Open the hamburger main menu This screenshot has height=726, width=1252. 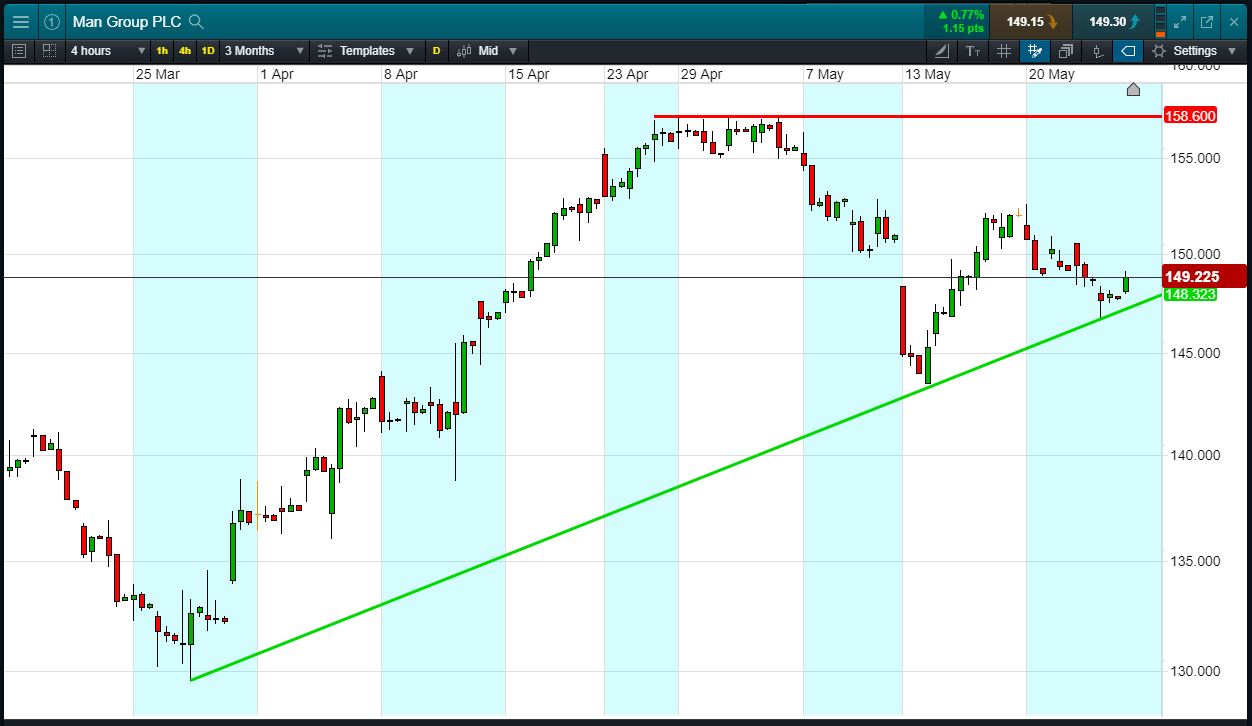[20, 21]
